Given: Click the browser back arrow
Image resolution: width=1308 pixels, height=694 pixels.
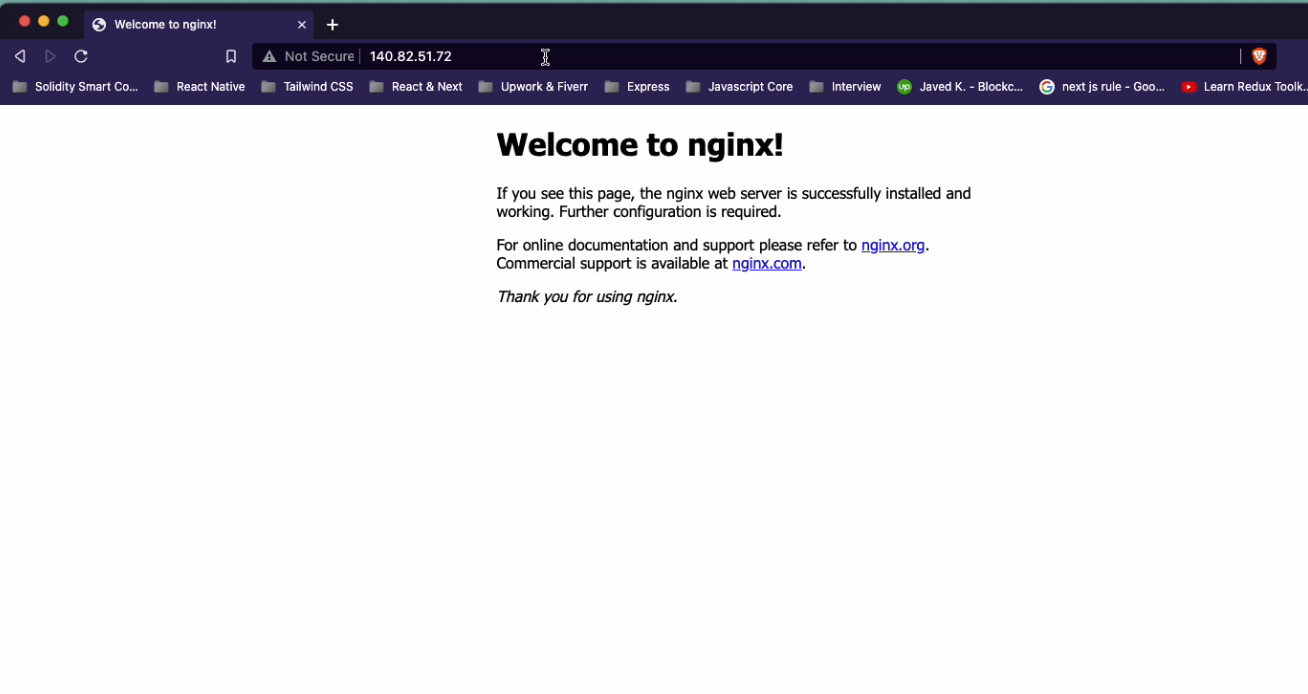Looking at the screenshot, I should 20,57.
